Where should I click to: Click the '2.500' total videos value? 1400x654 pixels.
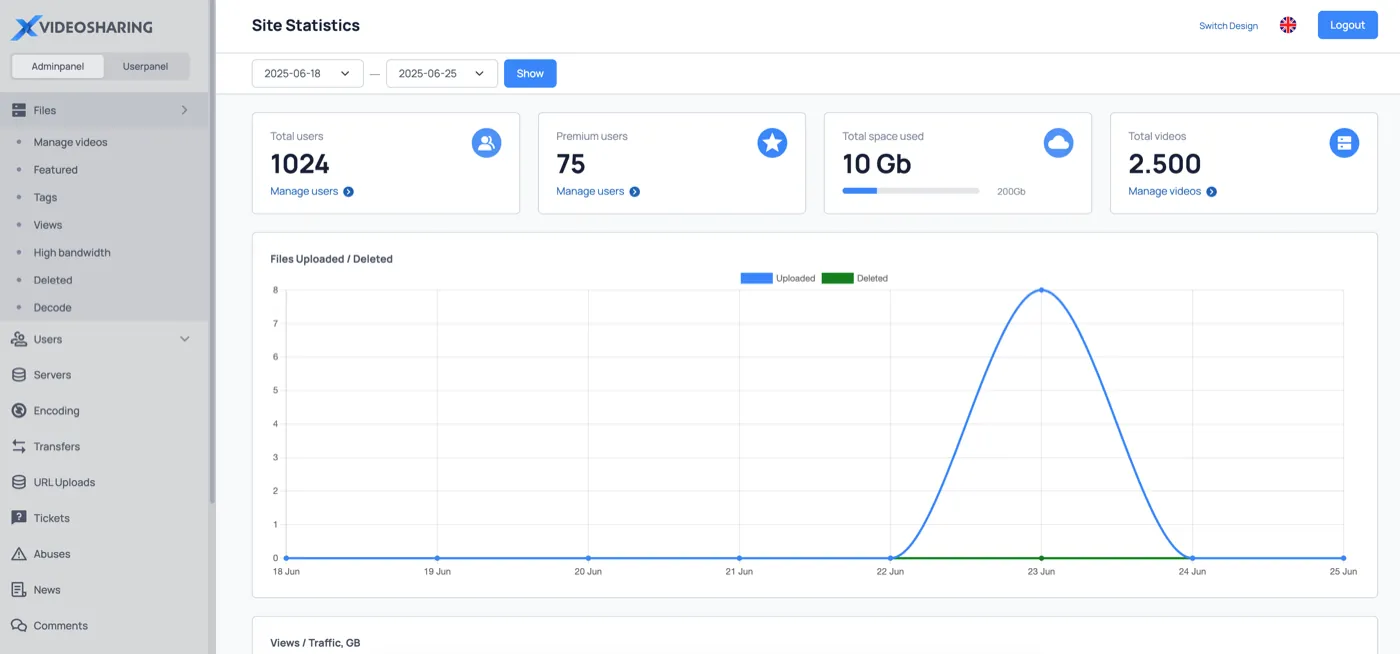coord(1165,164)
